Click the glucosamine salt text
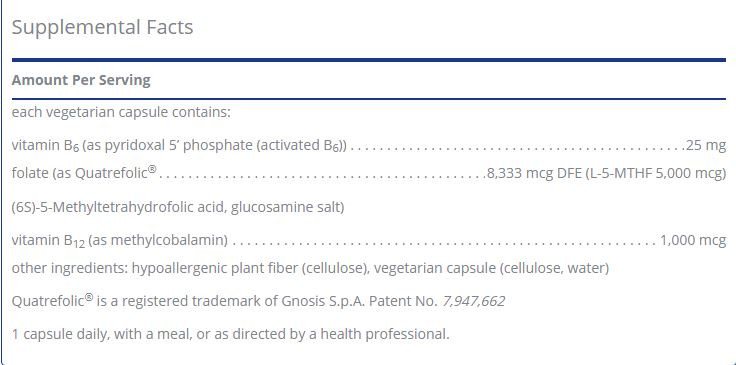The image size is (736, 365). (x=288, y=207)
